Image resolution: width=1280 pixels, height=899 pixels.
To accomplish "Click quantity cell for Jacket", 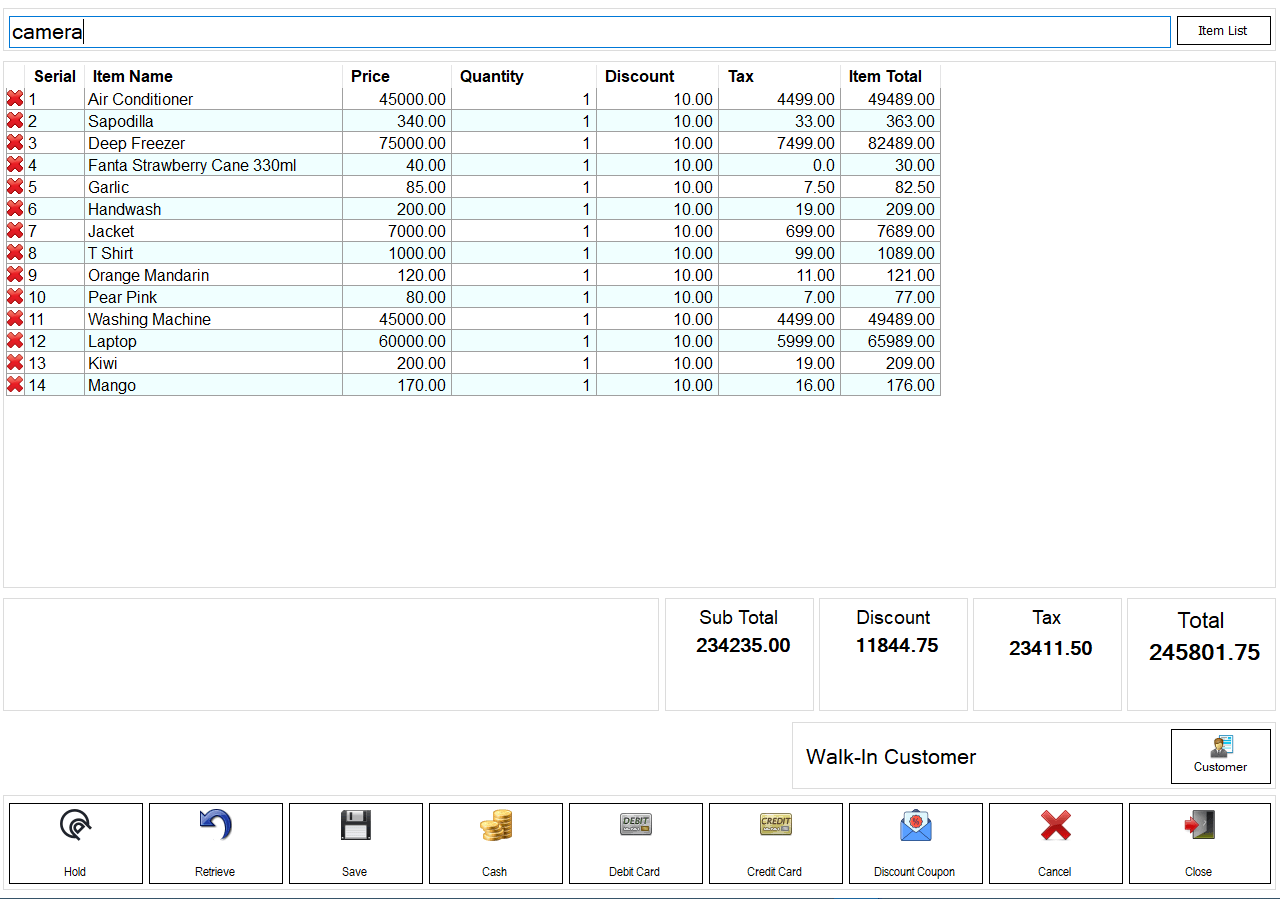I will [524, 231].
